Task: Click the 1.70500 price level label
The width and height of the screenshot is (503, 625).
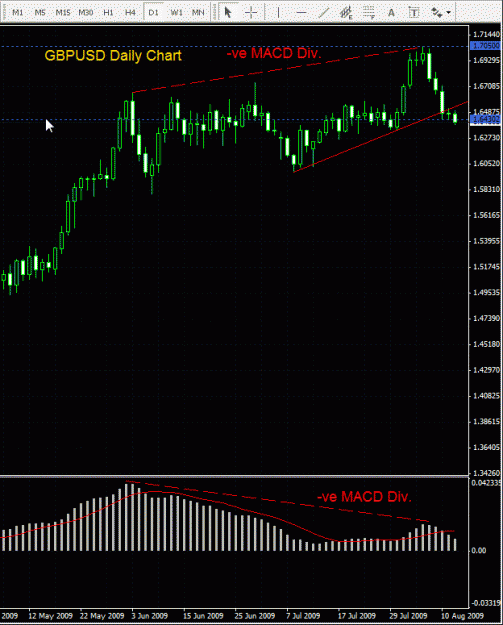Action: tap(485, 46)
